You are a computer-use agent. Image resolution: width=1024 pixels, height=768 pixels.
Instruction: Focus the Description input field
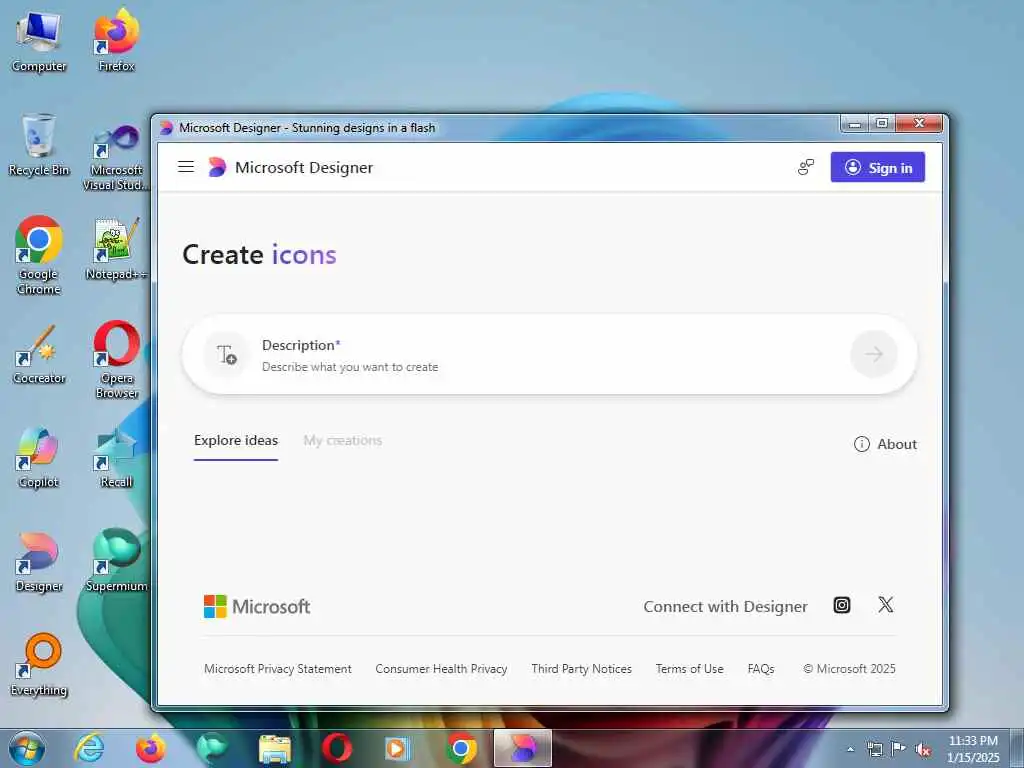549,355
